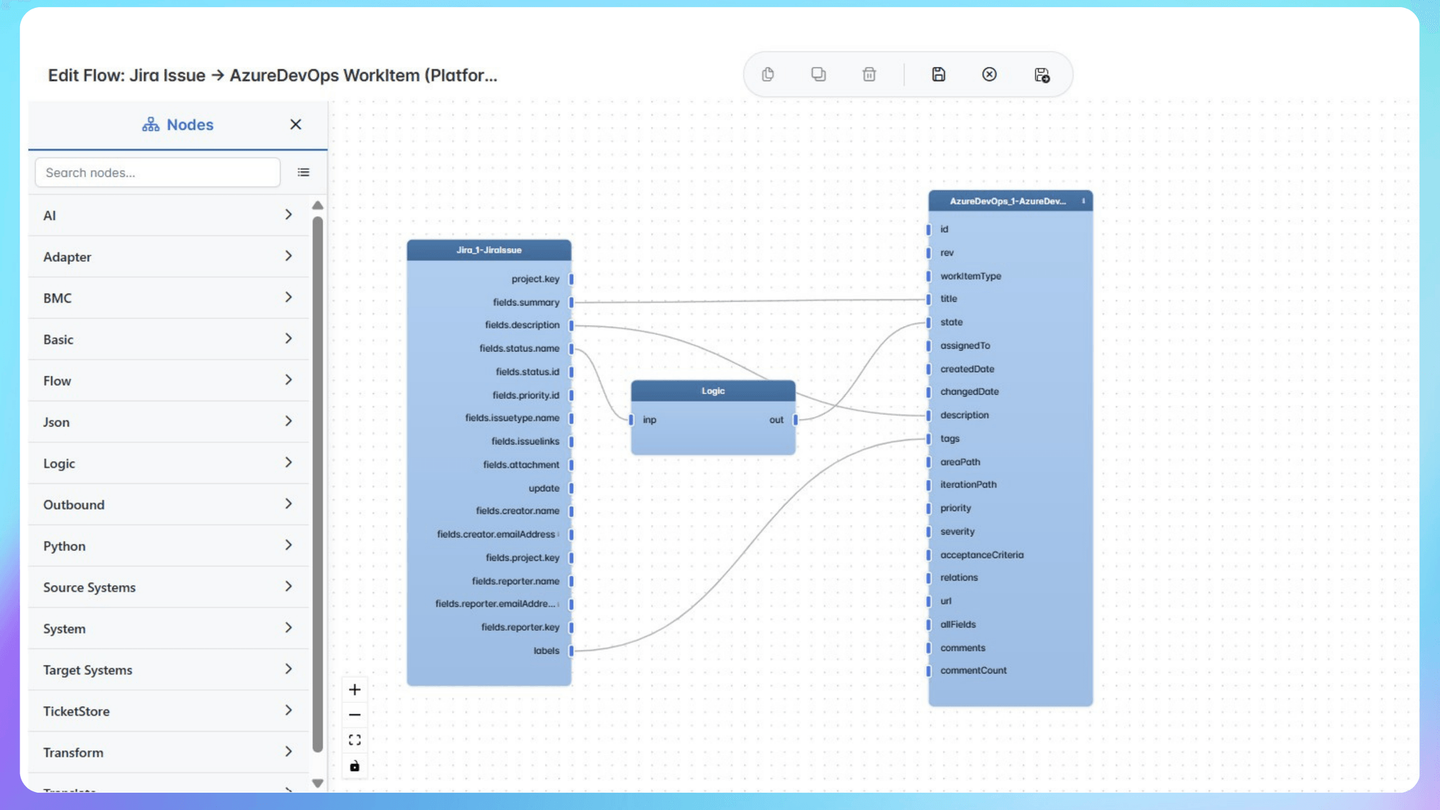This screenshot has height=810, width=1440.
Task: Click the iterationPath field label
Action: 968,485
